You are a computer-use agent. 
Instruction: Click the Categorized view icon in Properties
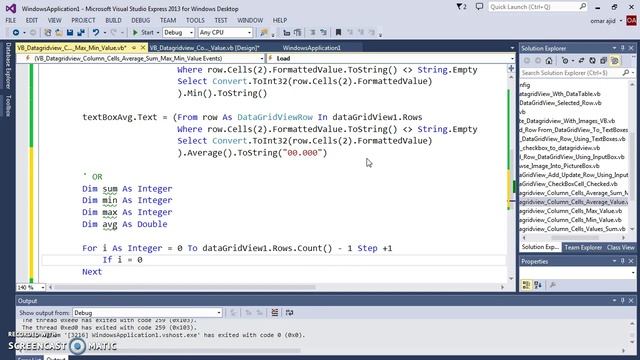[x=527, y=285]
